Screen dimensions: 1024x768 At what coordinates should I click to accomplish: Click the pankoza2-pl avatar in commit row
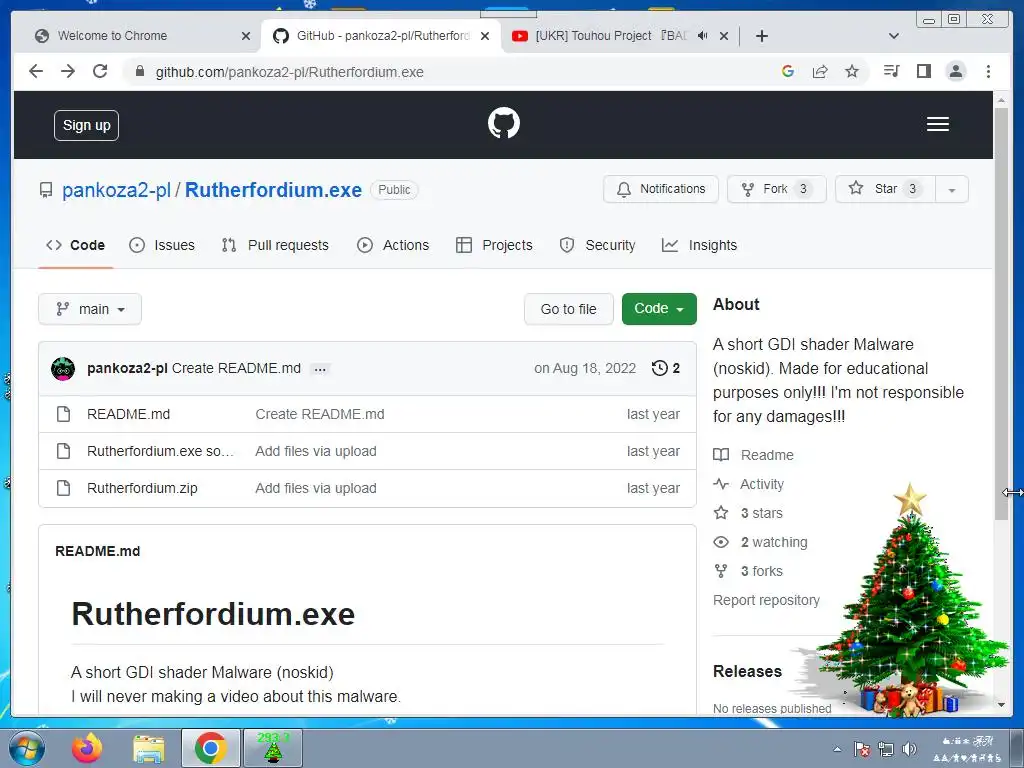point(63,368)
